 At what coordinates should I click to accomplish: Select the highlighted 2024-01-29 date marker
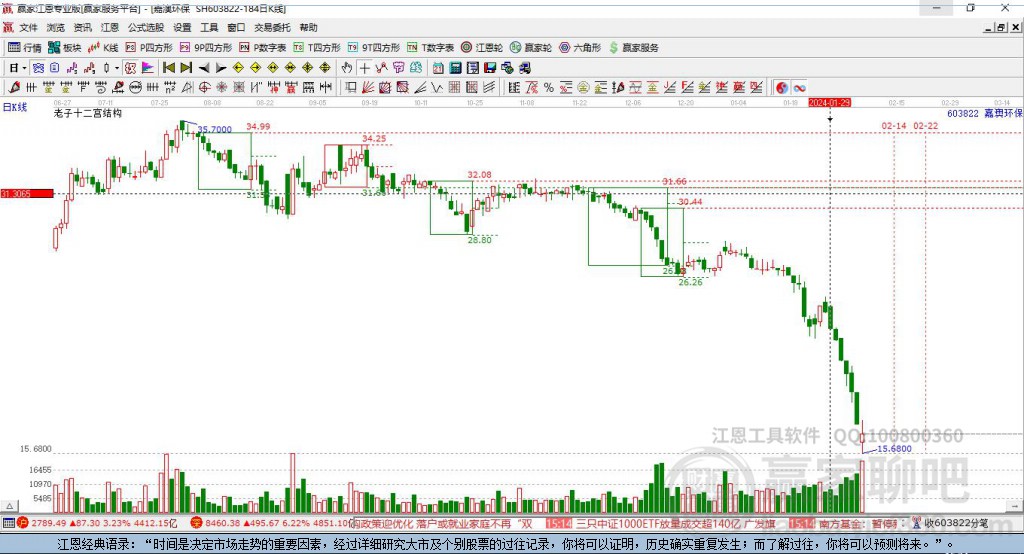pyautogui.click(x=829, y=103)
